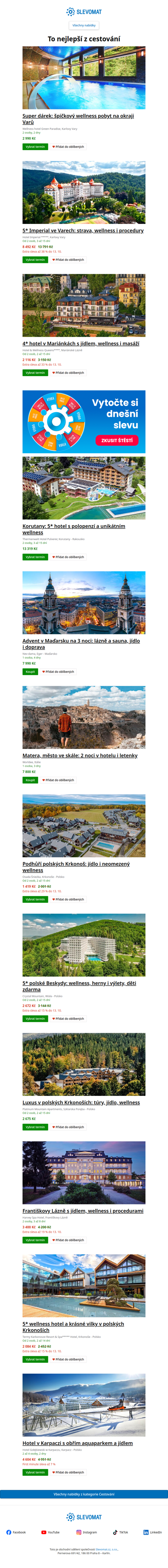Open 5* polské Beskydy offer title
The height and width of the screenshot is (1568, 168).
point(79,986)
